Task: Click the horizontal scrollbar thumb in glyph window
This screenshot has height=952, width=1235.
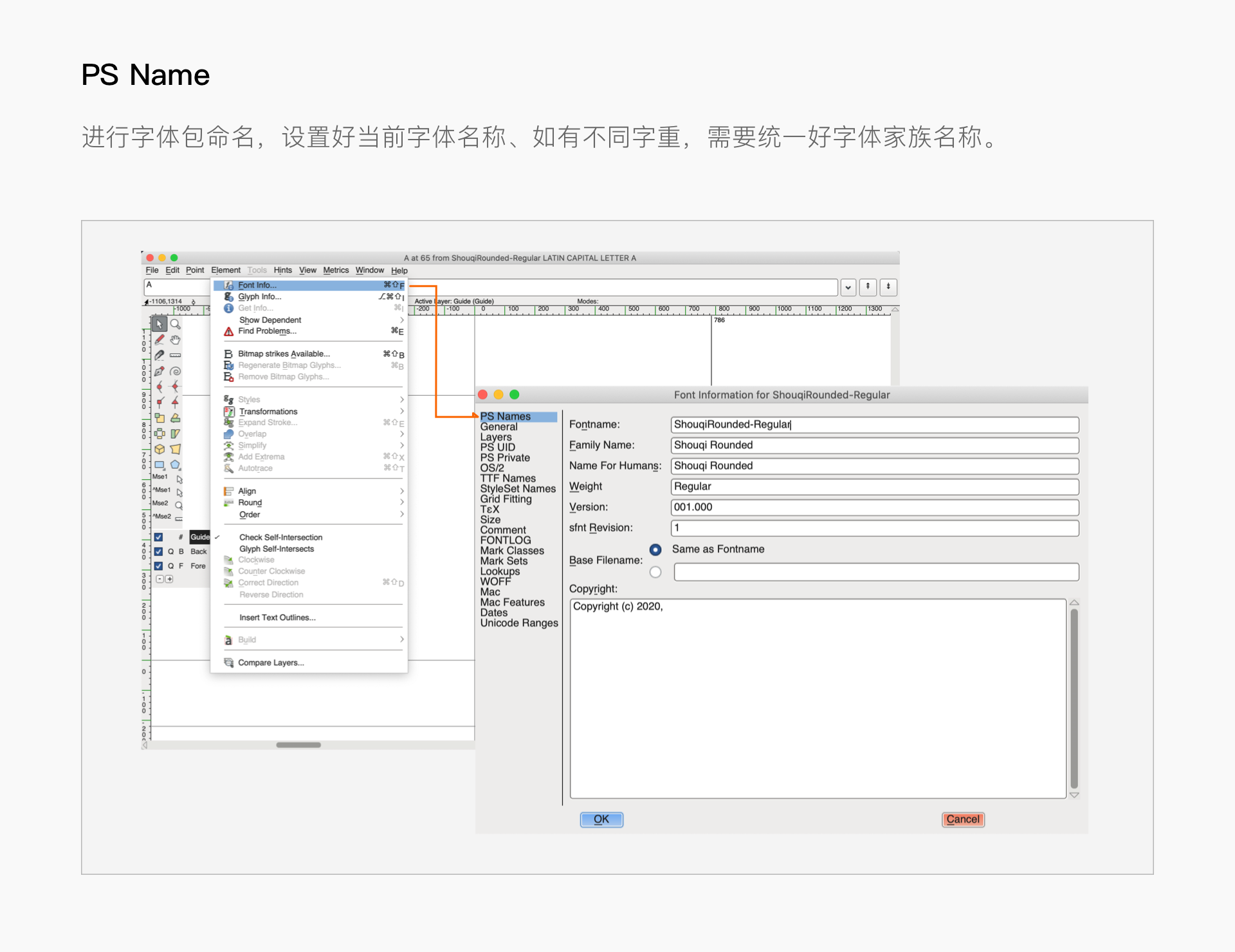Action: coord(298,745)
